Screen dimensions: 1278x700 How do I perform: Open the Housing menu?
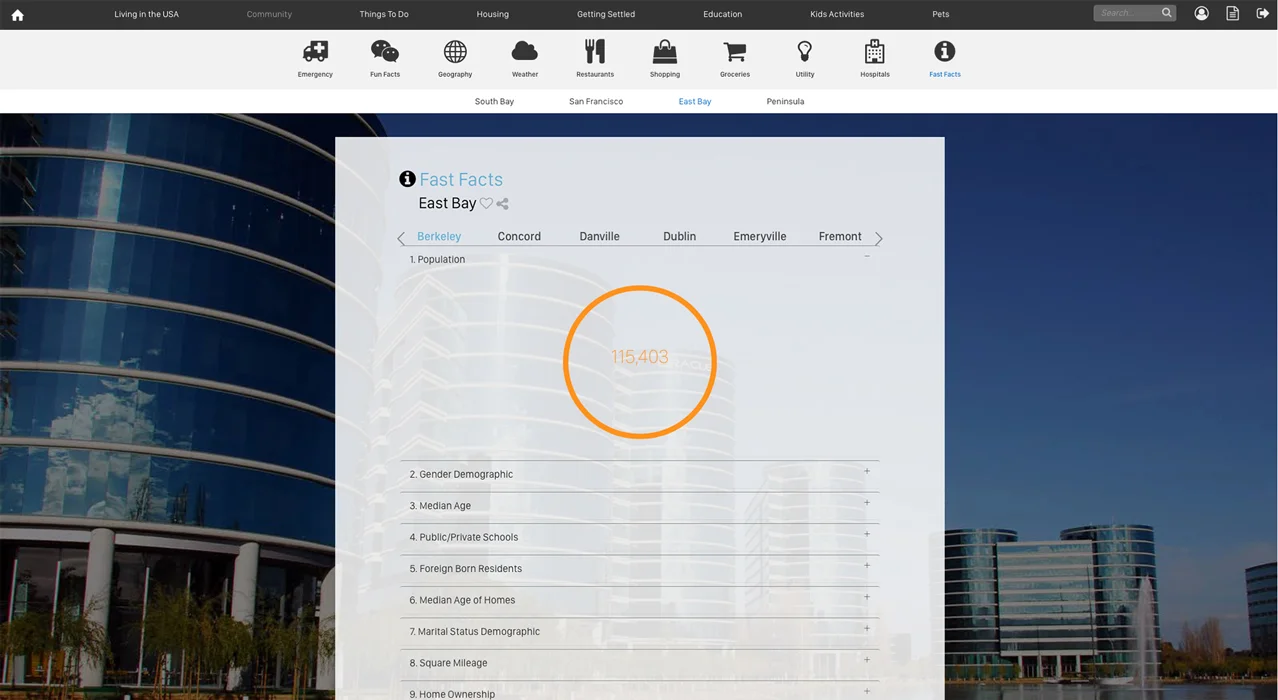[492, 14]
